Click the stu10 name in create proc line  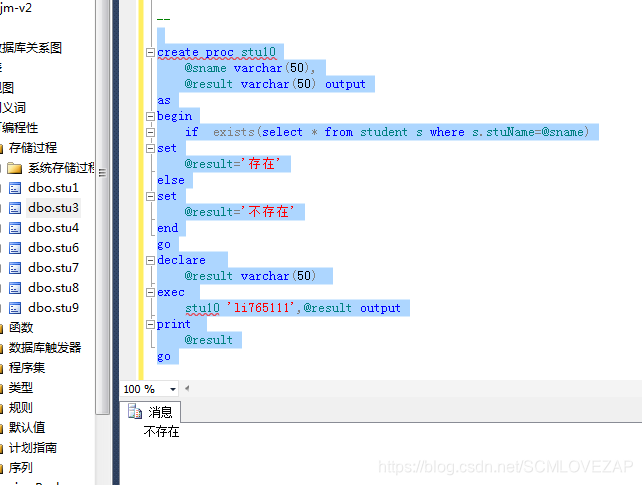tap(258, 52)
